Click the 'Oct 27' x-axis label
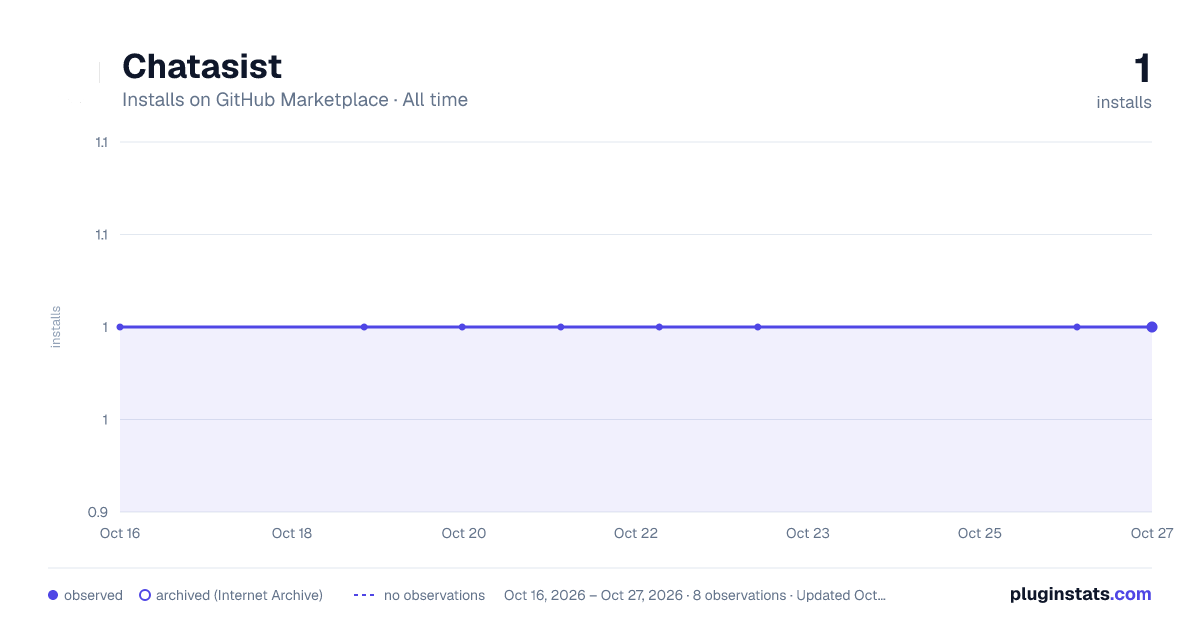The image size is (1200, 630). point(1151,533)
